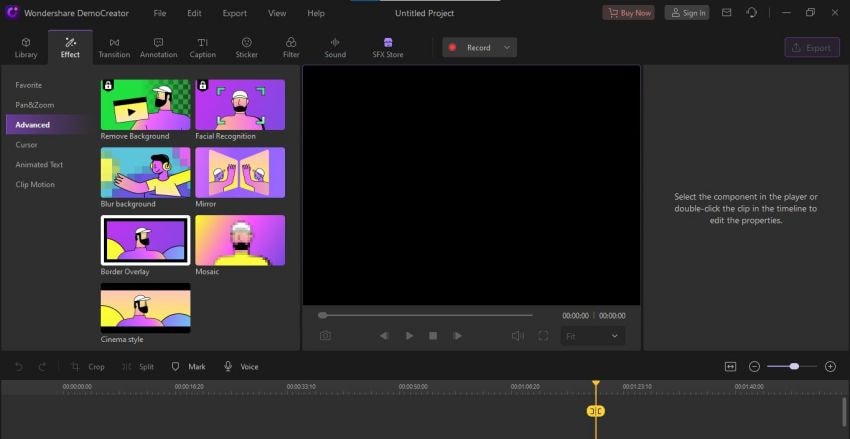Click the snapshot camera icon
Screen dimensions: 850x439
(325, 336)
